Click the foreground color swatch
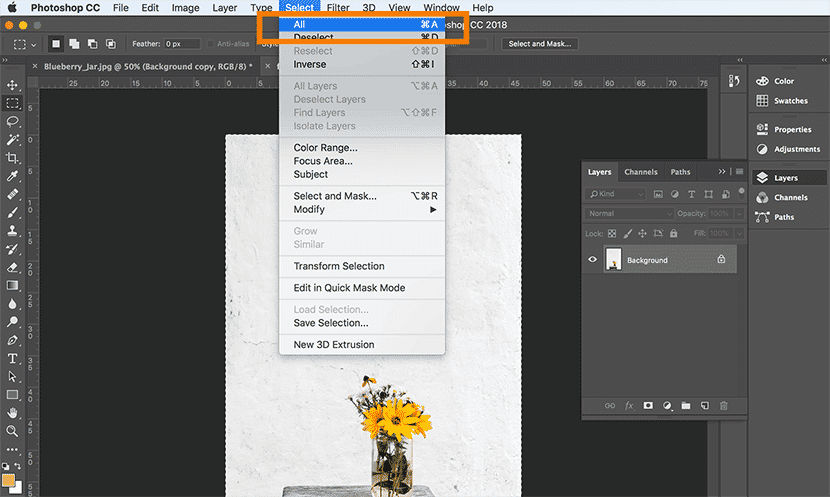The image size is (830, 497). 9,479
